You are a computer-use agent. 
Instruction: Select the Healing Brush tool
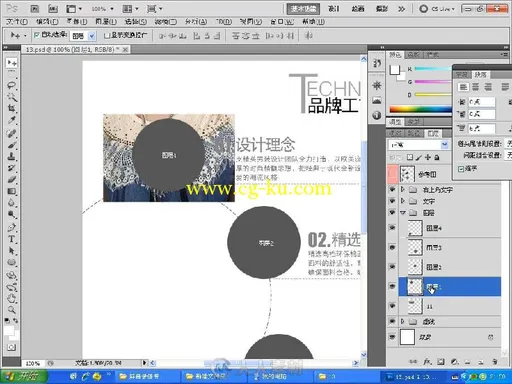pyautogui.click(x=12, y=134)
